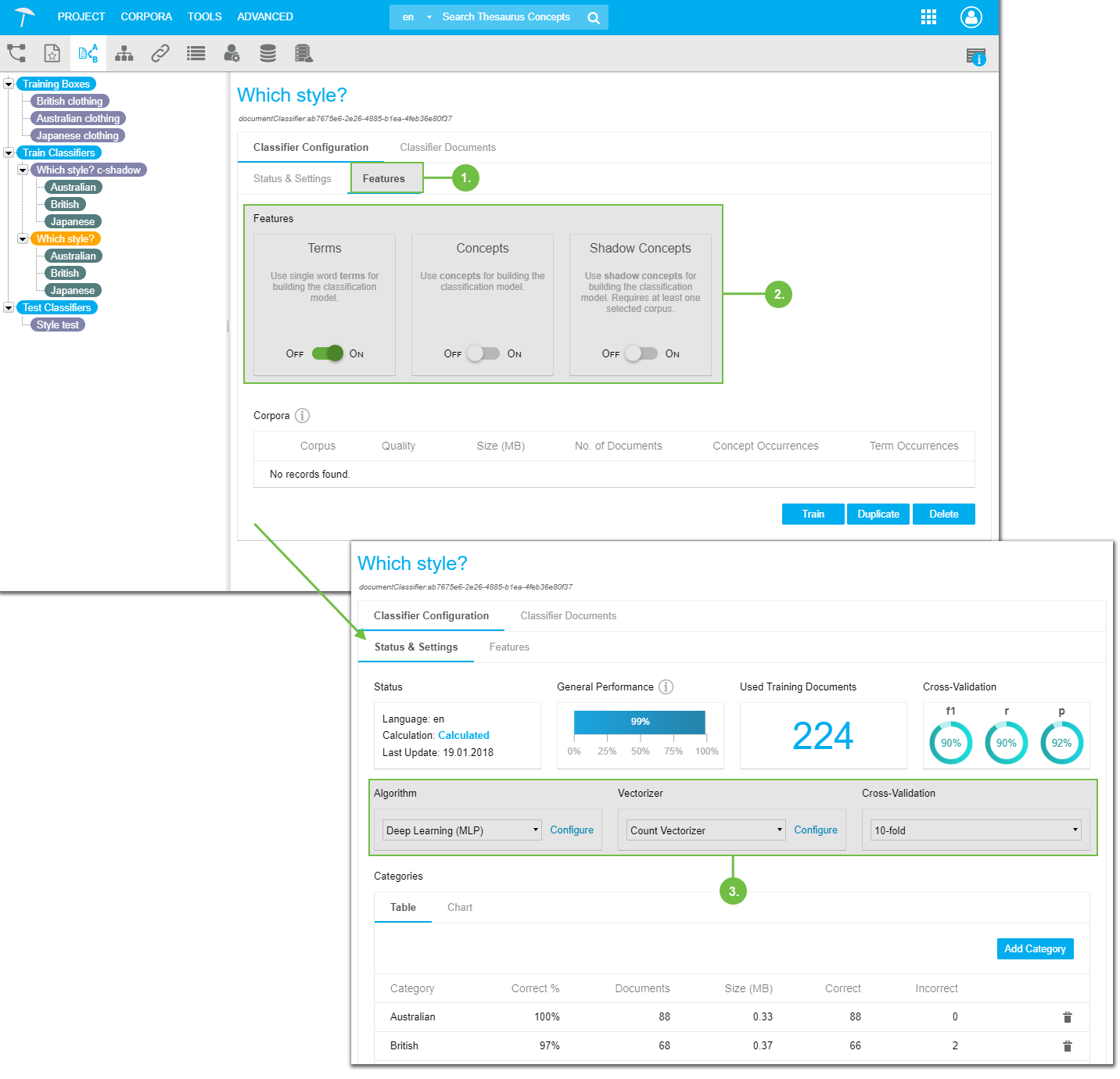Turn off the Terms feature toggle
1120x1079 pixels.
tap(328, 353)
